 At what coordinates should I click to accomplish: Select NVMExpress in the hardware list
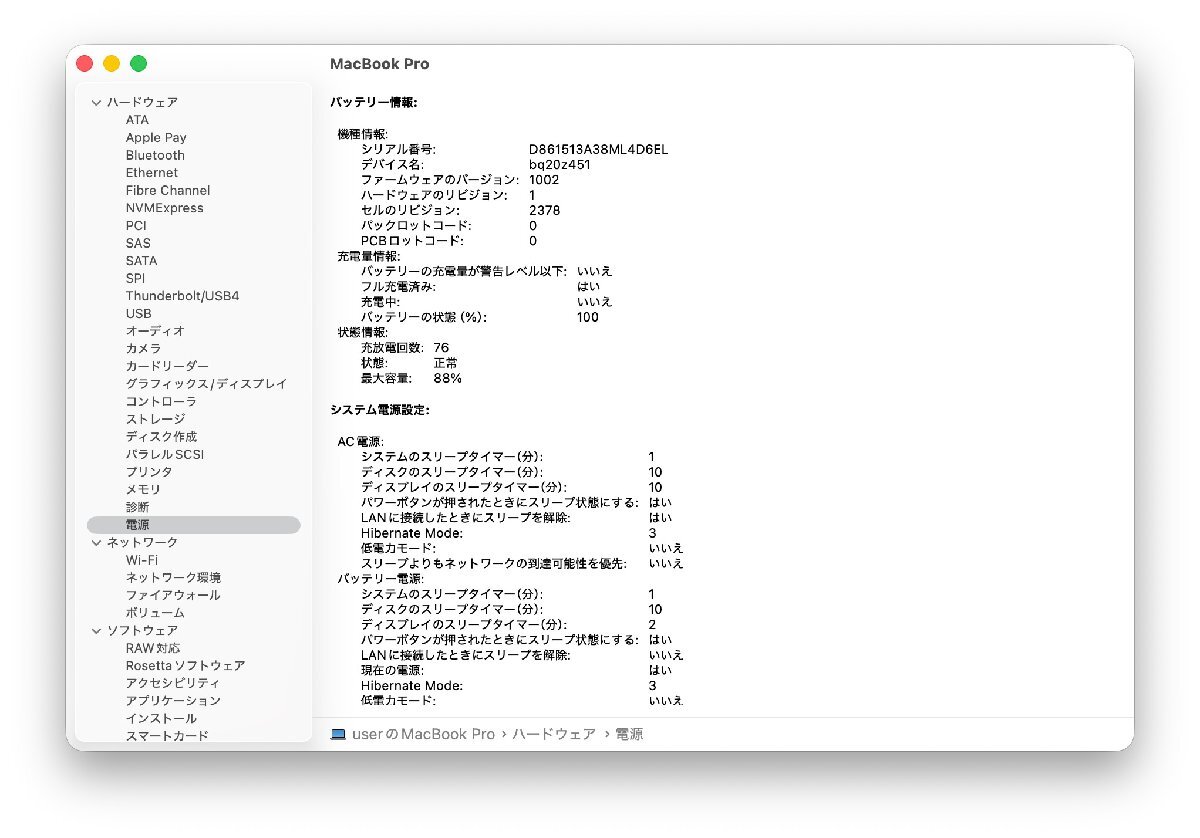pyautogui.click(x=164, y=208)
